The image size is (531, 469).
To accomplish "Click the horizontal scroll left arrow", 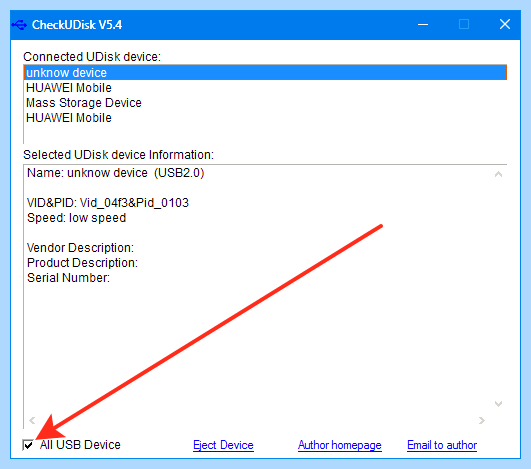I will (x=32, y=421).
